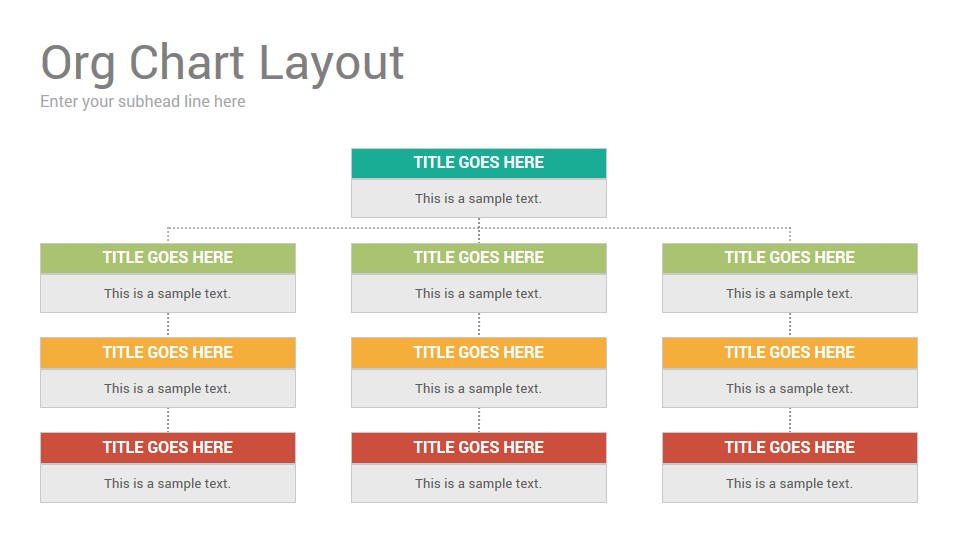
Task: Click the 'Enter your subhead line here' subtitle
Action: pyautogui.click(x=143, y=102)
